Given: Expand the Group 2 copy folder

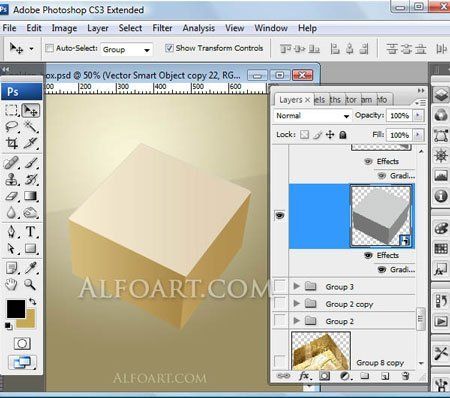Looking at the screenshot, I should click(x=296, y=303).
